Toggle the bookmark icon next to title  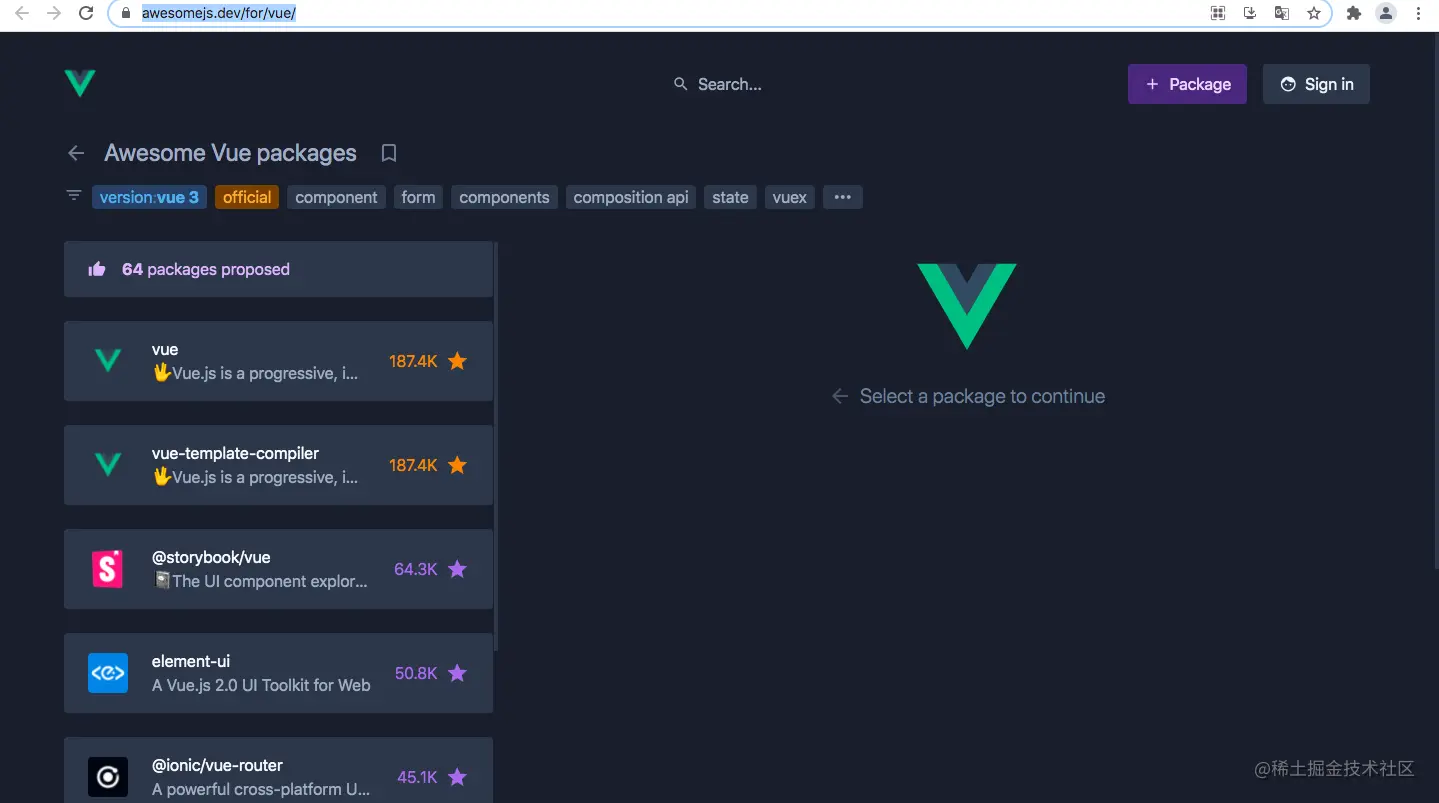pyautogui.click(x=389, y=153)
